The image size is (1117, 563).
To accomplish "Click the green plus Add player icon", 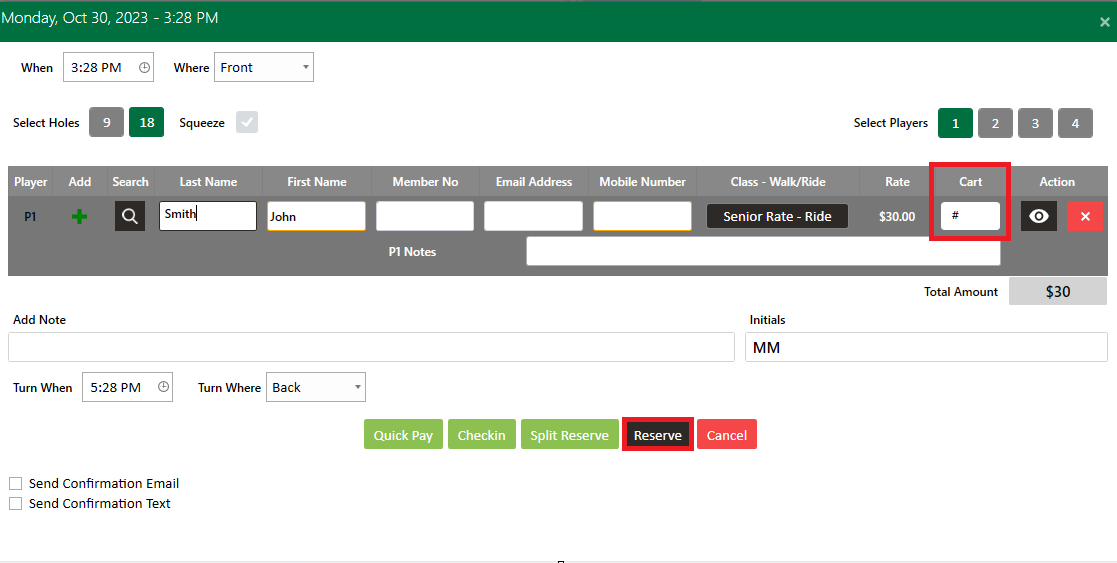I will tap(79, 217).
